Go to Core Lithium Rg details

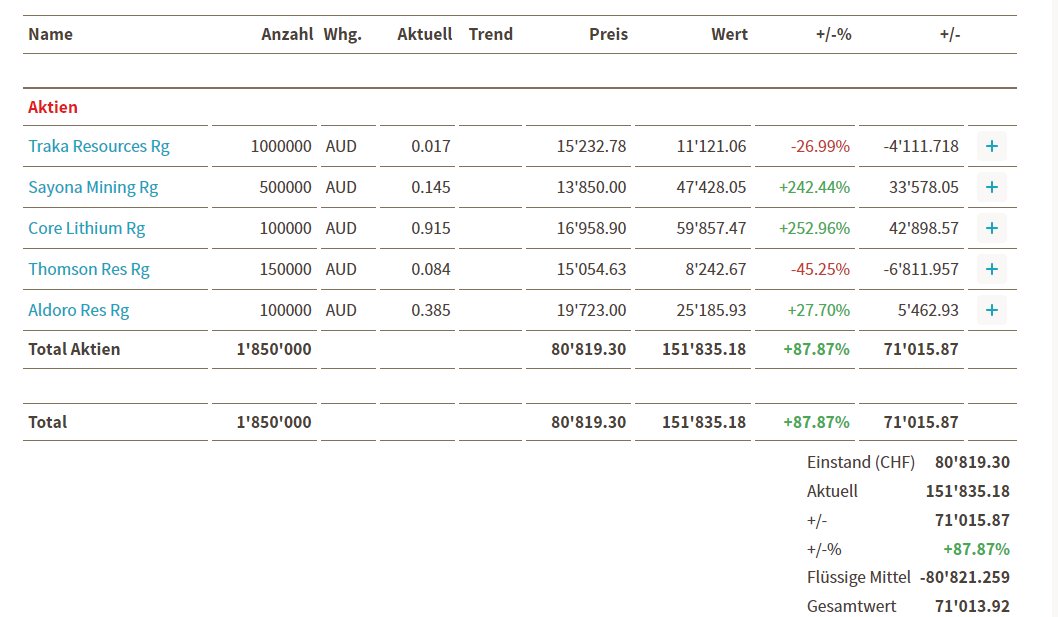87,228
